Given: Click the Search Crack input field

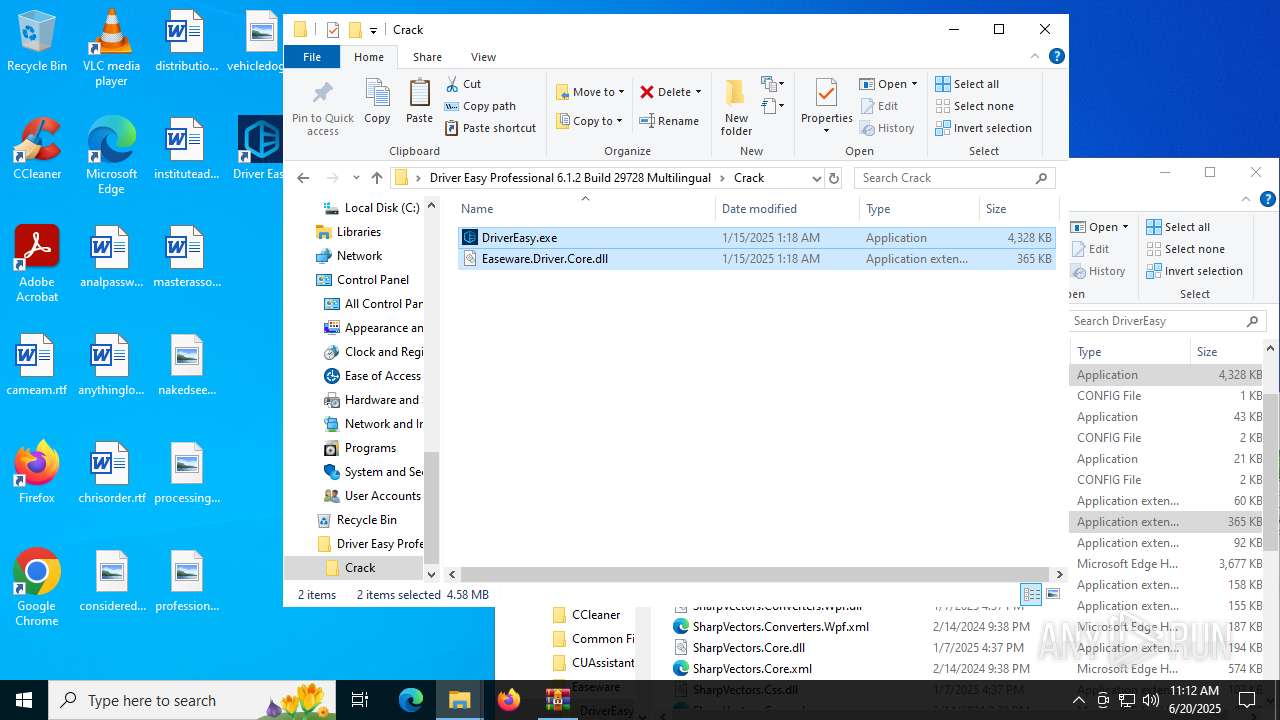Looking at the screenshot, I should click(955, 178).
